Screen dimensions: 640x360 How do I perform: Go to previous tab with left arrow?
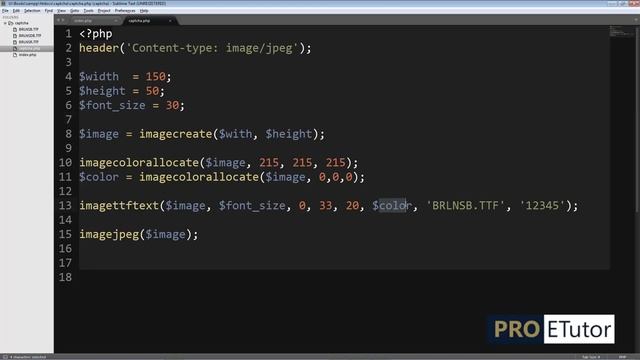pos(58,20)
